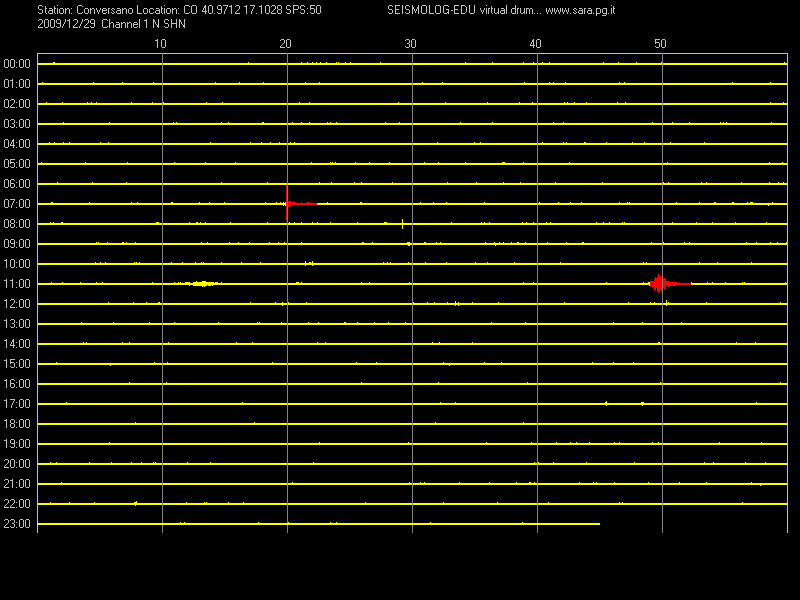Click the 06:00 hour label

click(x=17, y=184)
